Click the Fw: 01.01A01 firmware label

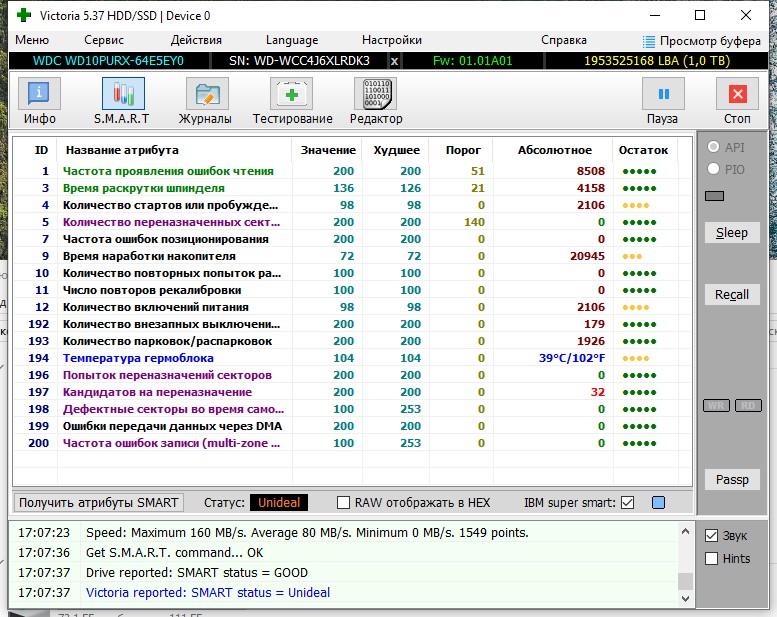pyautogui.click(x=472, y=61)
